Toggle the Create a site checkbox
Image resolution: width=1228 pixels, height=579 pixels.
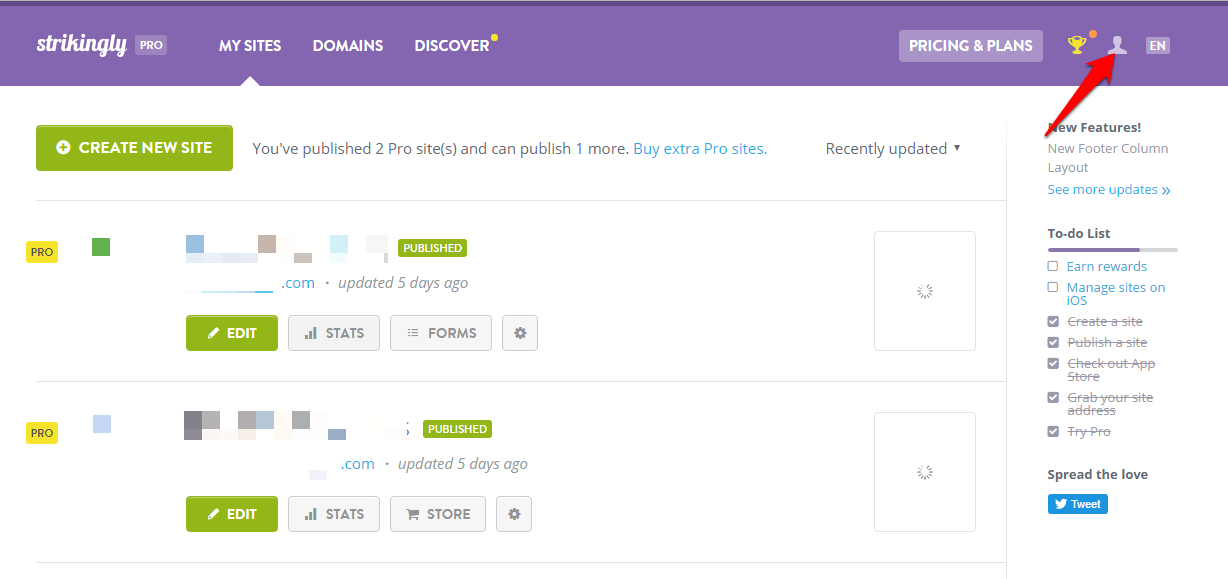[x=1053, y=321]
